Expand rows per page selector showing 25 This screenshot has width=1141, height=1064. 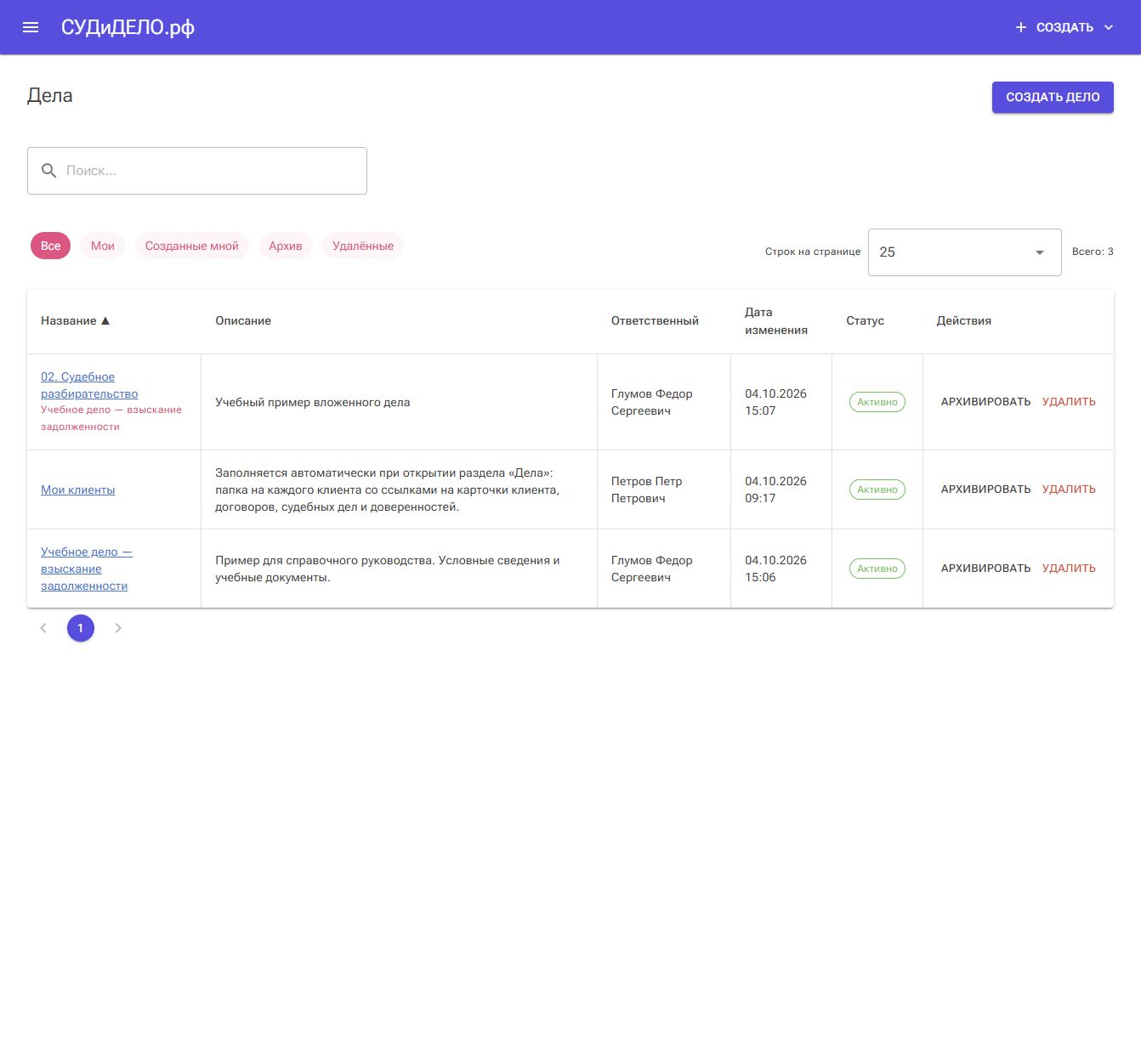(x=965, y=252)
